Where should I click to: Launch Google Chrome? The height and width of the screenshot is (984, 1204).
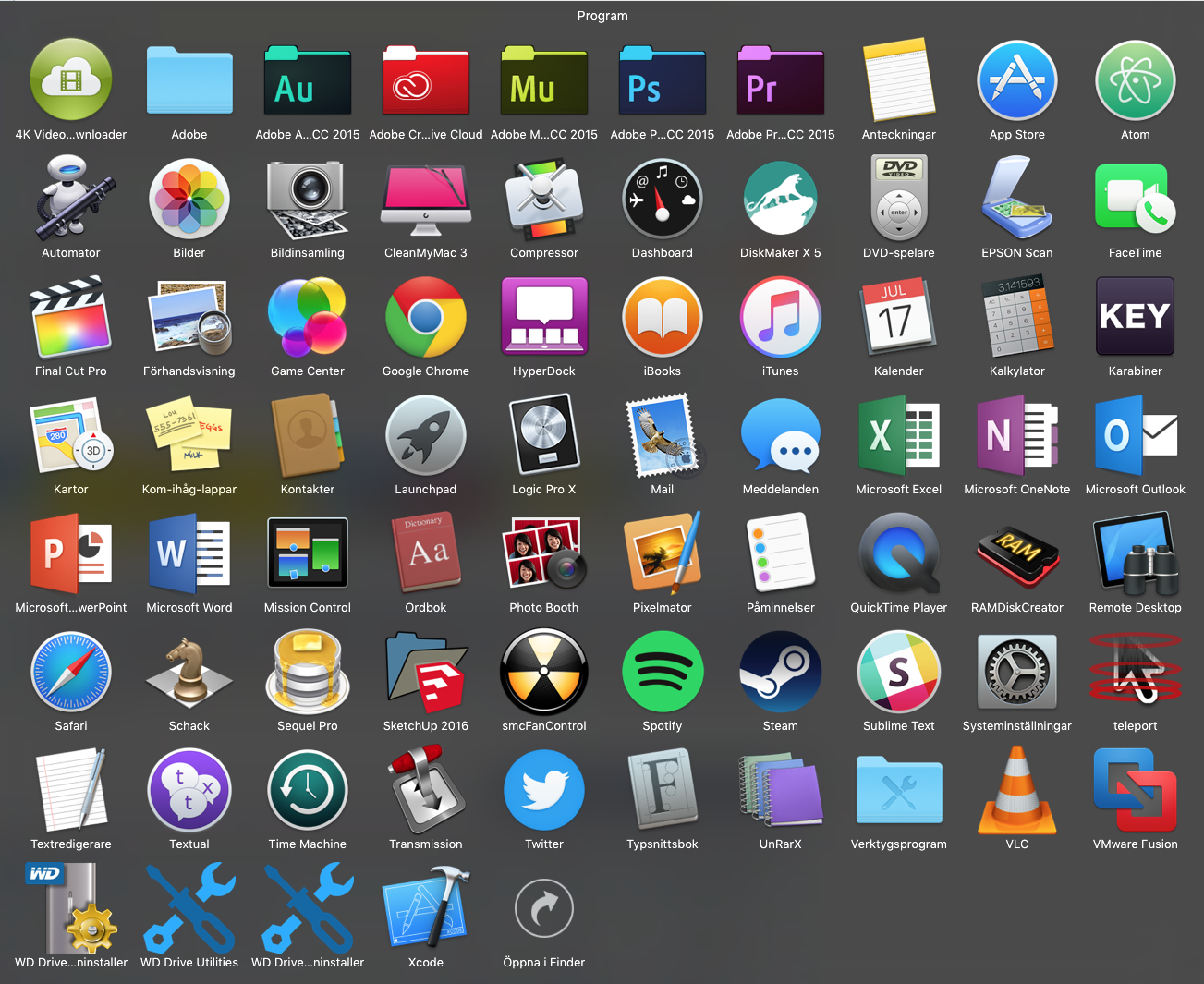(426, 316)
